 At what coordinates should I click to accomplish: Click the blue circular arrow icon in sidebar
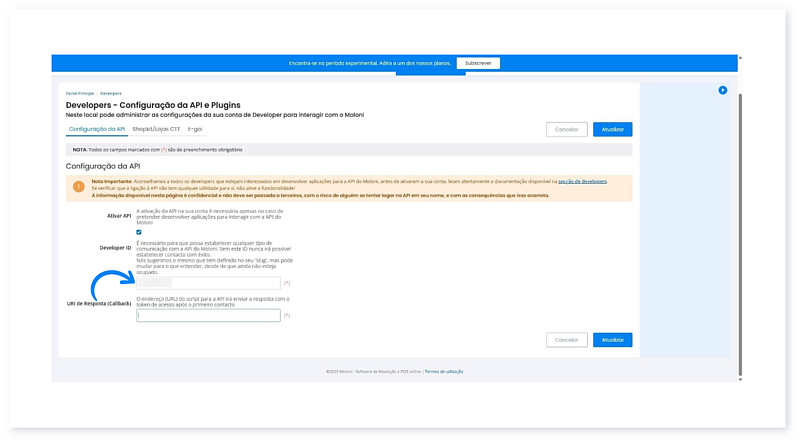(x=722, y=90)
